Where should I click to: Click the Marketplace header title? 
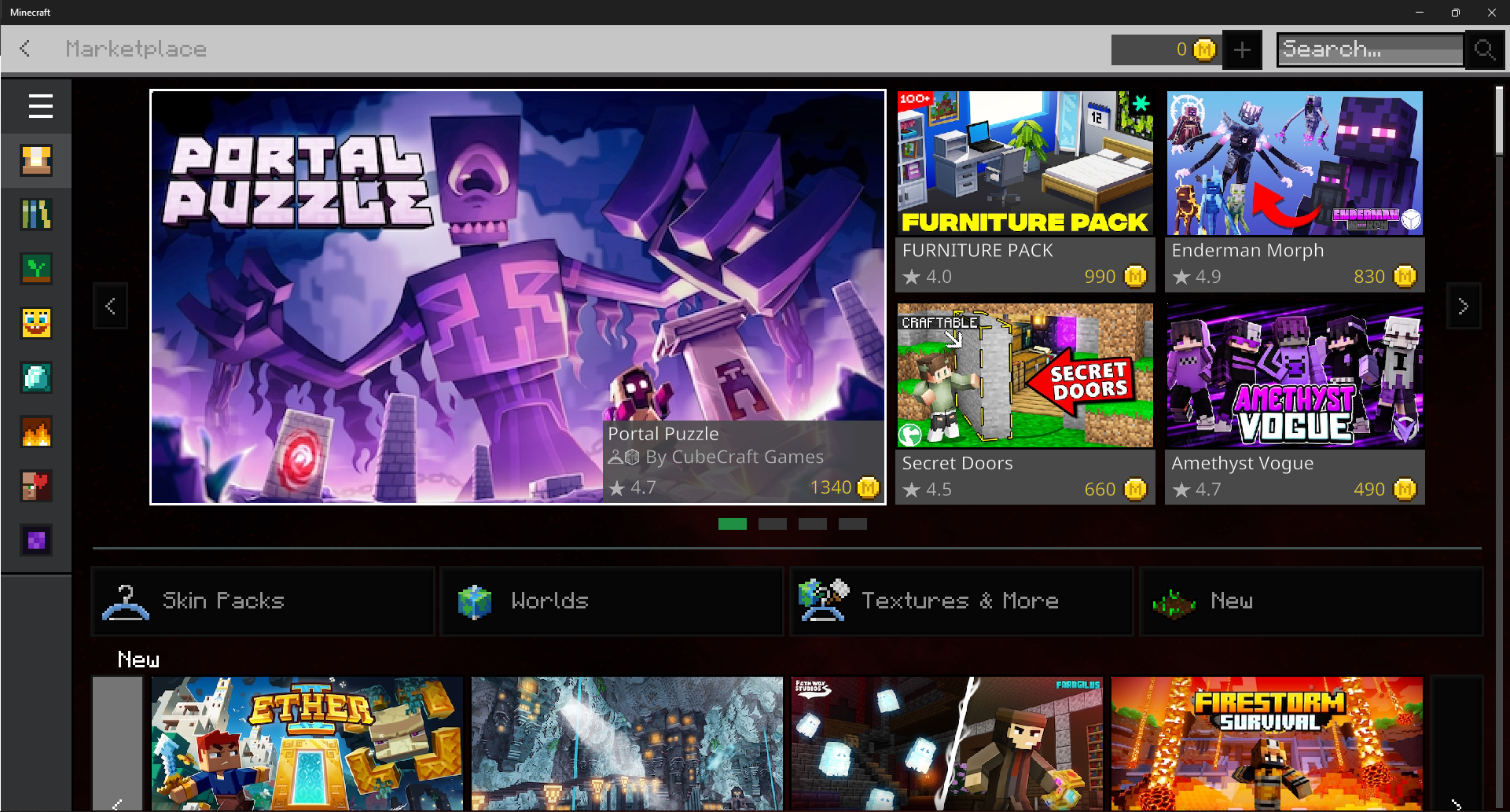coord(136,49)
